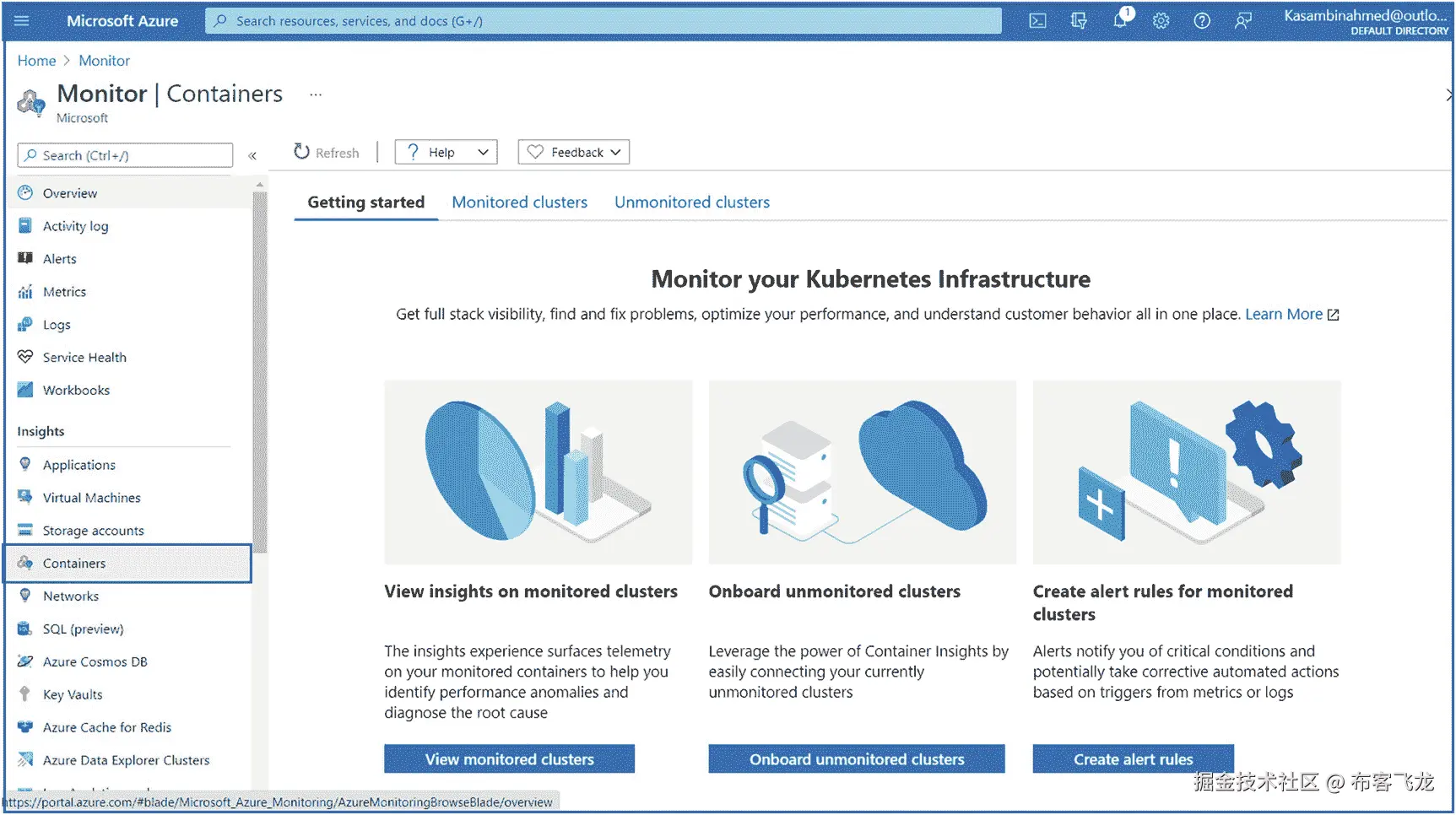Click the Service Health heart icon
The width and height of the screenshot is (1456, 815).
(x=25, y=357)
